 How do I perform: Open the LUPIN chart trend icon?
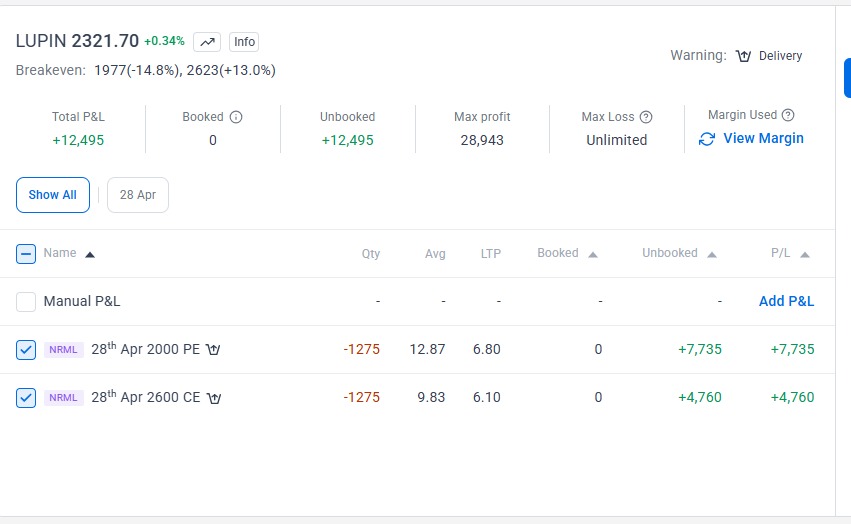coord(207,42)
